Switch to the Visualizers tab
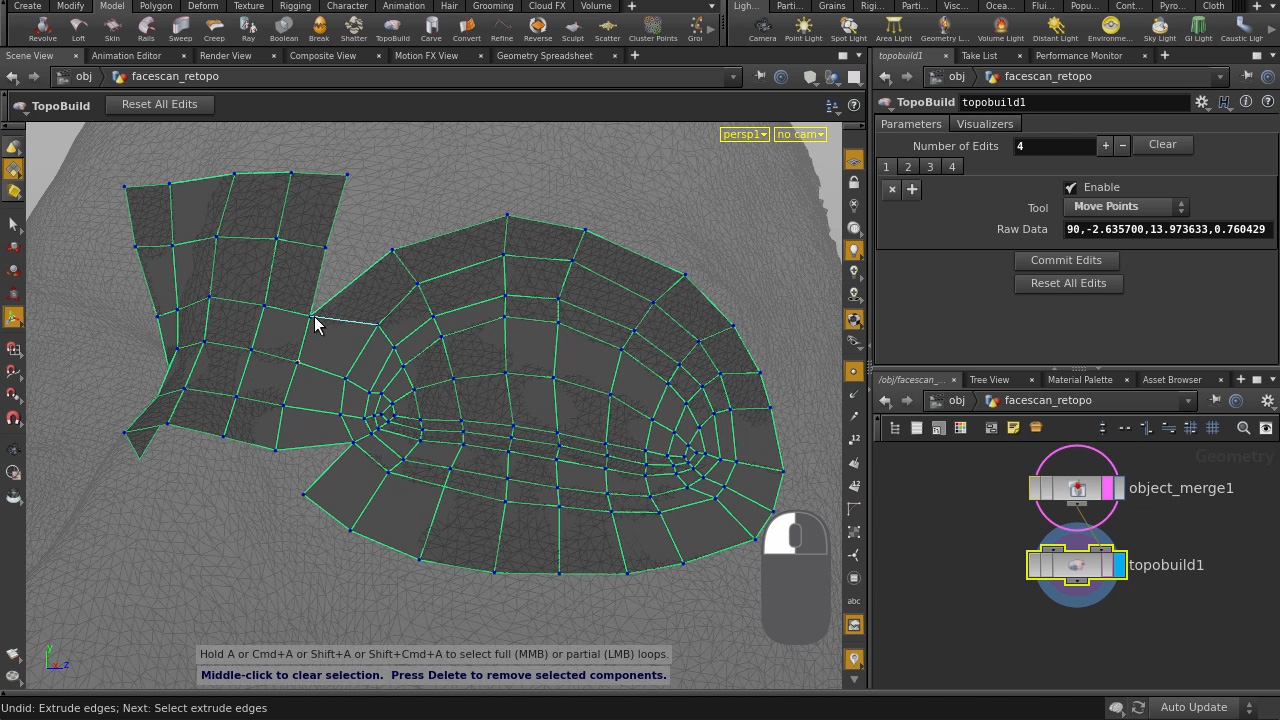This screenshot has width=1280, height=720. [984, 123]
